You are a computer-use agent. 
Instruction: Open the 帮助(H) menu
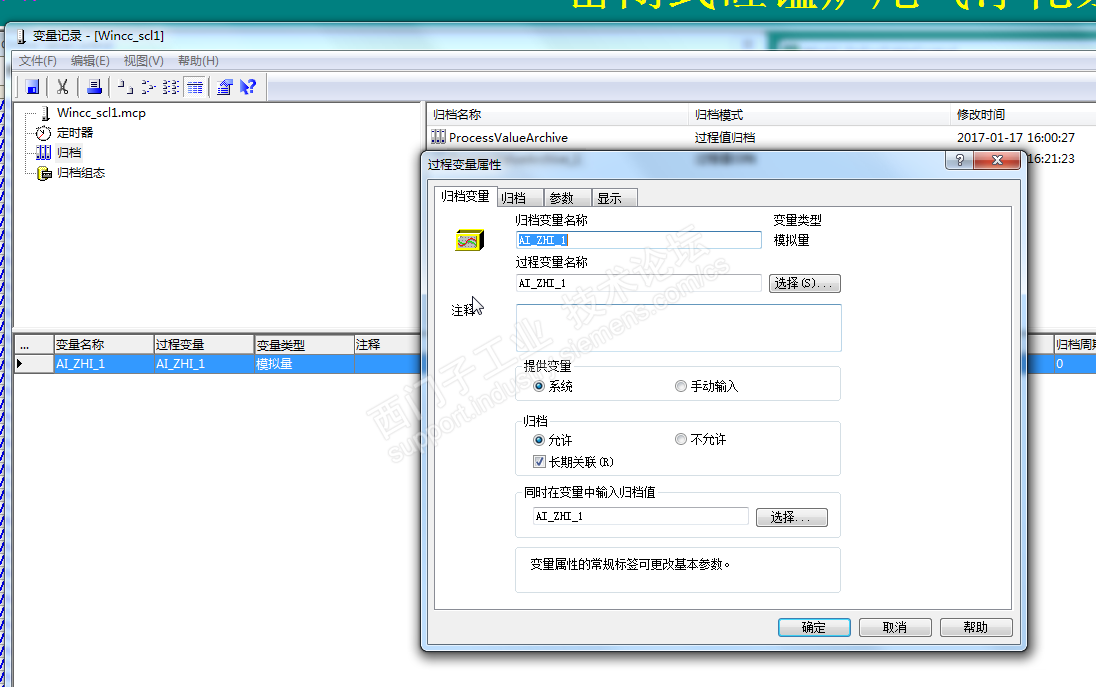coord(198,61)
